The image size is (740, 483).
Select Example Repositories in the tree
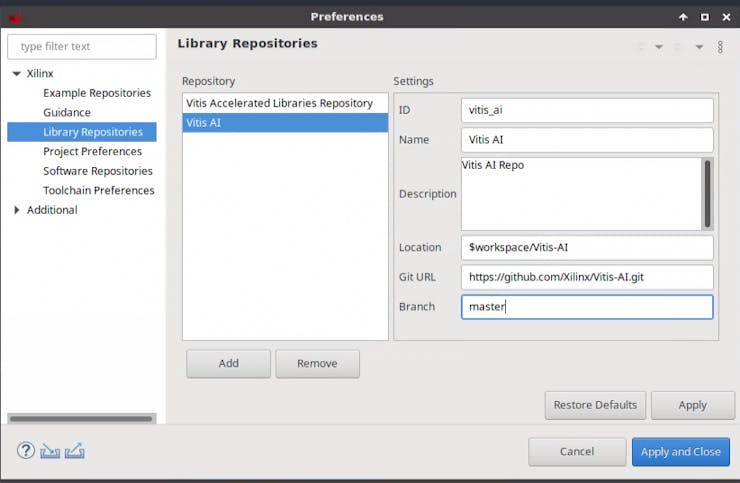[x=96, y=93]
